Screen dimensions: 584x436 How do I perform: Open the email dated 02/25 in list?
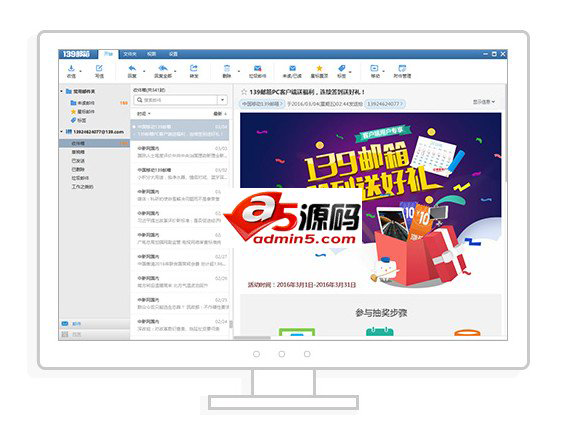click(x=180, y=303)
